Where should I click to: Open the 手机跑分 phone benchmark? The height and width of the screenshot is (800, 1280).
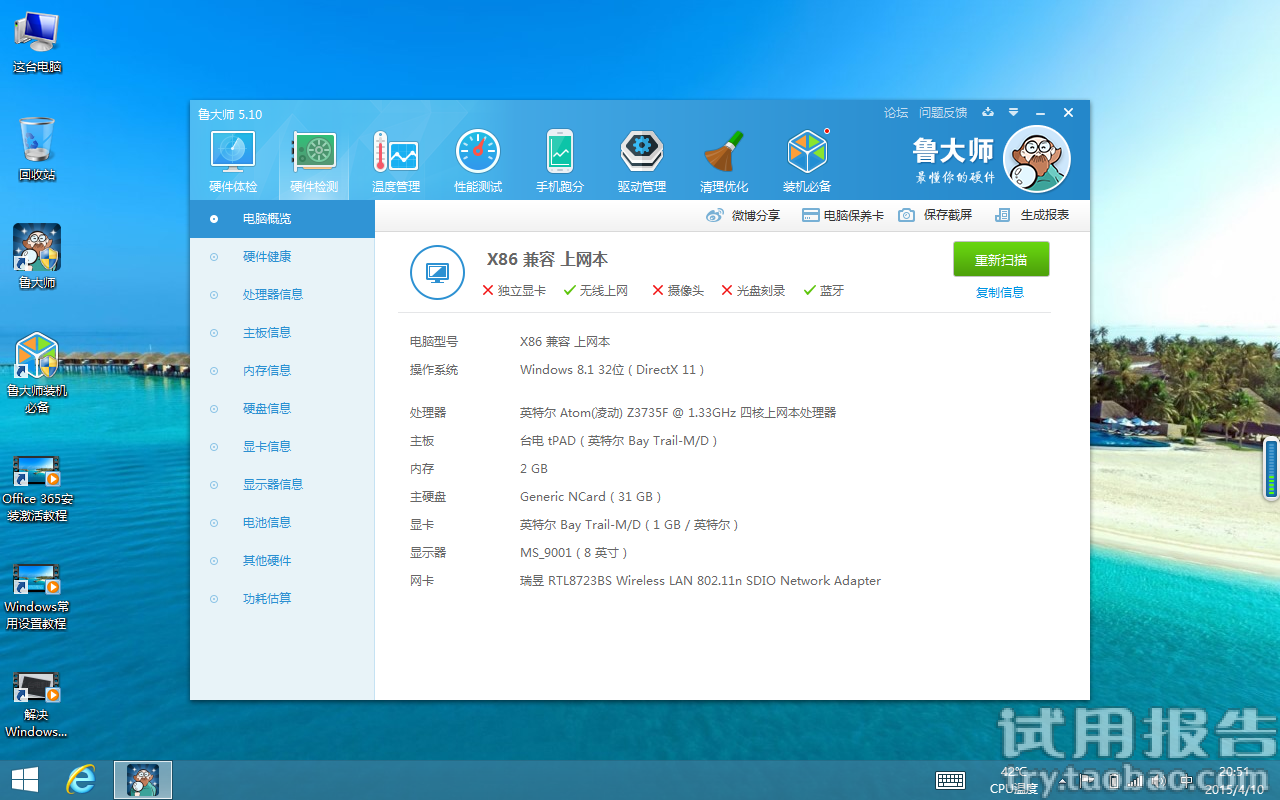pos(560,162)
